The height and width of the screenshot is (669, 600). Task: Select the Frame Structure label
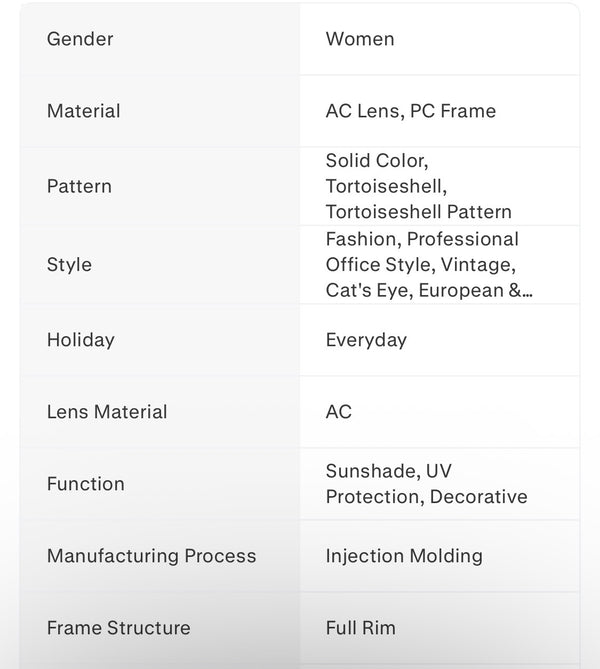point(119,628)
